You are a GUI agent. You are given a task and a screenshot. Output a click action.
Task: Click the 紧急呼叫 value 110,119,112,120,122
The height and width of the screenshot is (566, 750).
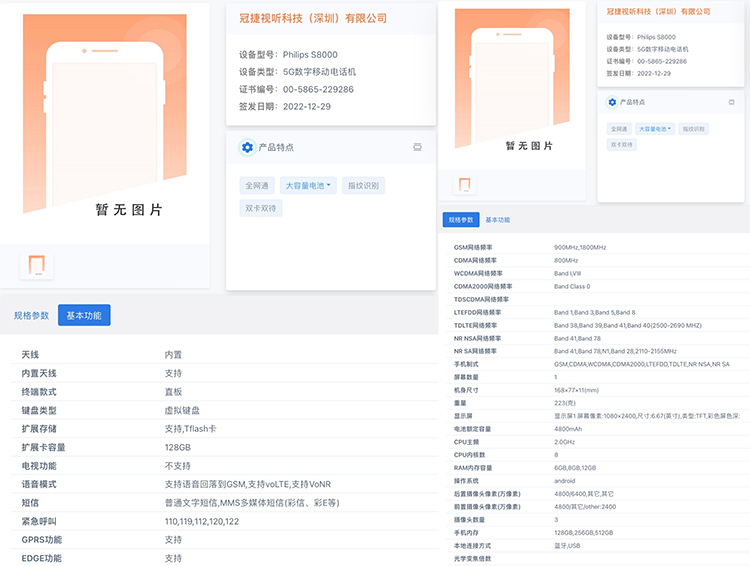(x=202, y=522)
